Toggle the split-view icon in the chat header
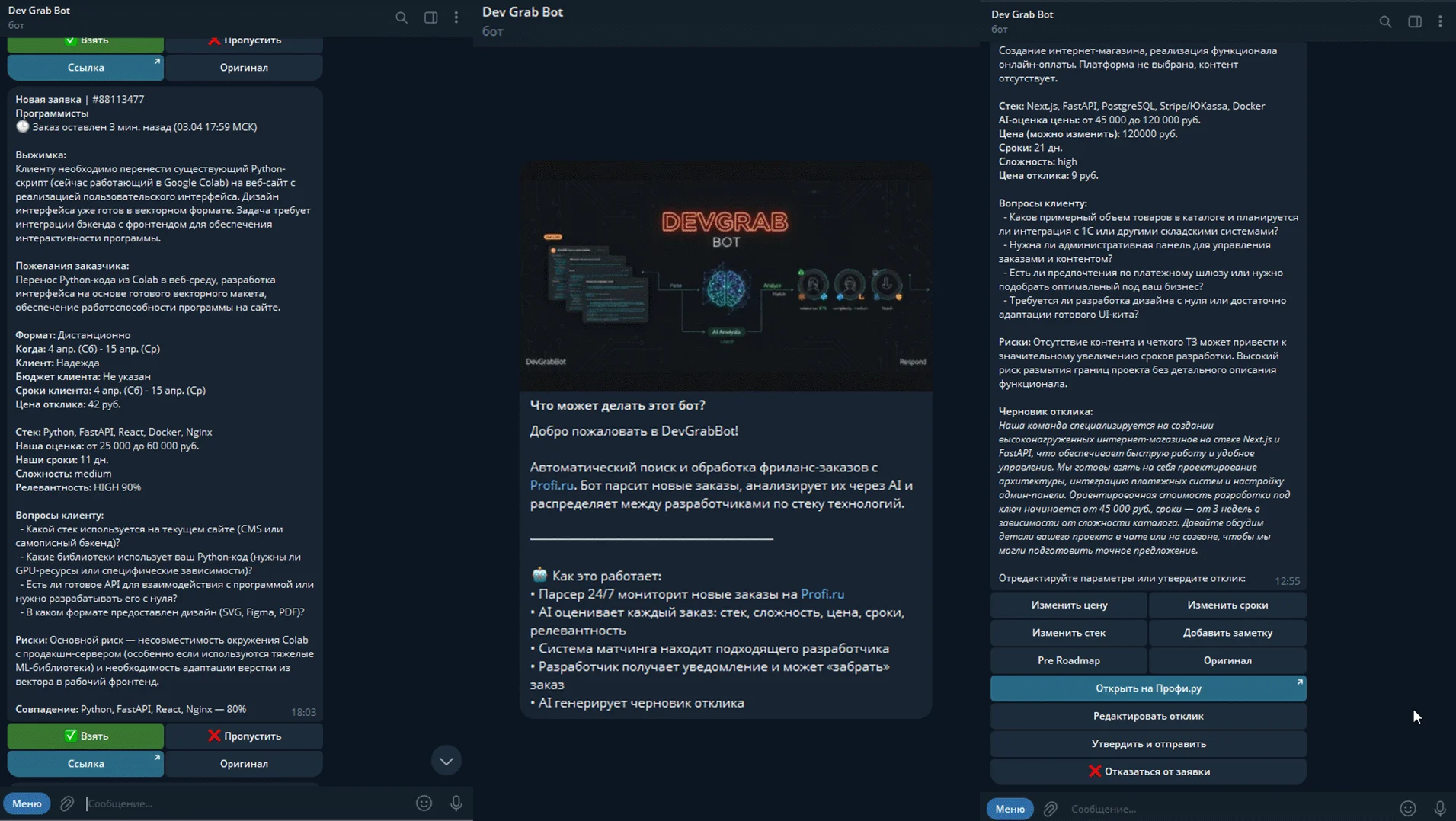 pos(430,18)
